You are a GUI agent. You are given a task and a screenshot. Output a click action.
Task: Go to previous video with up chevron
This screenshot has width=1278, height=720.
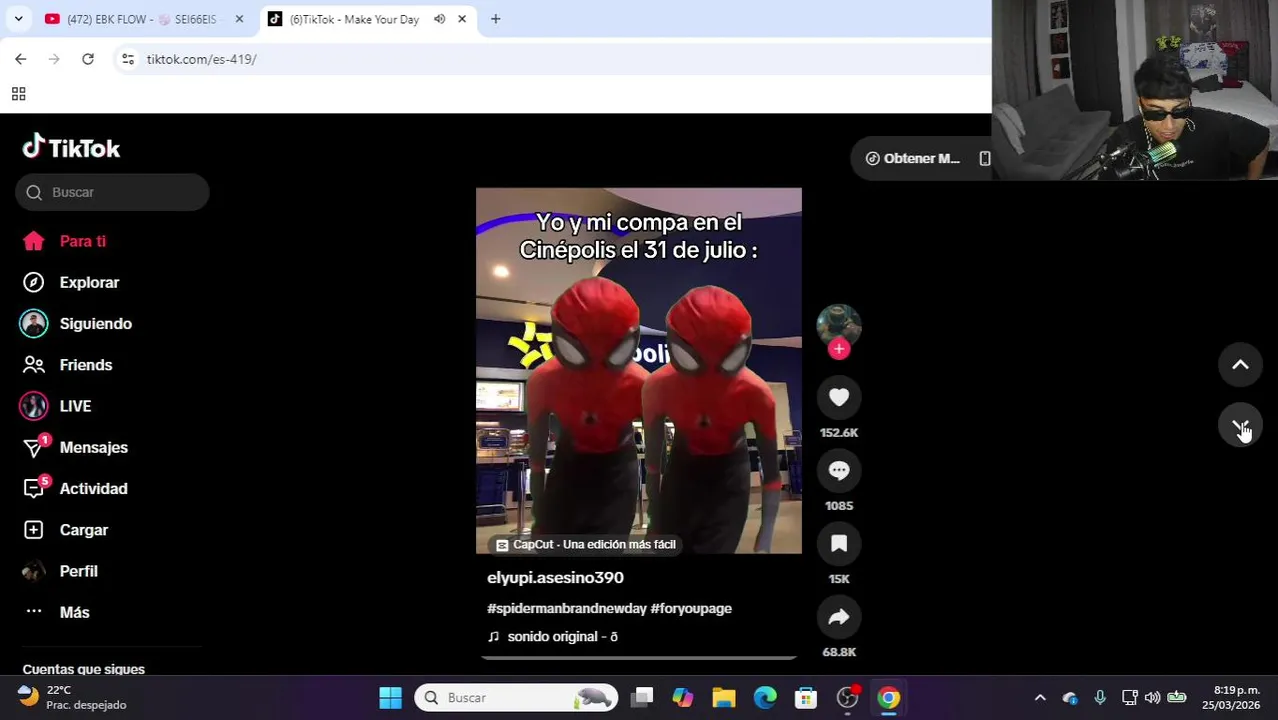(x=1240, y=365)
